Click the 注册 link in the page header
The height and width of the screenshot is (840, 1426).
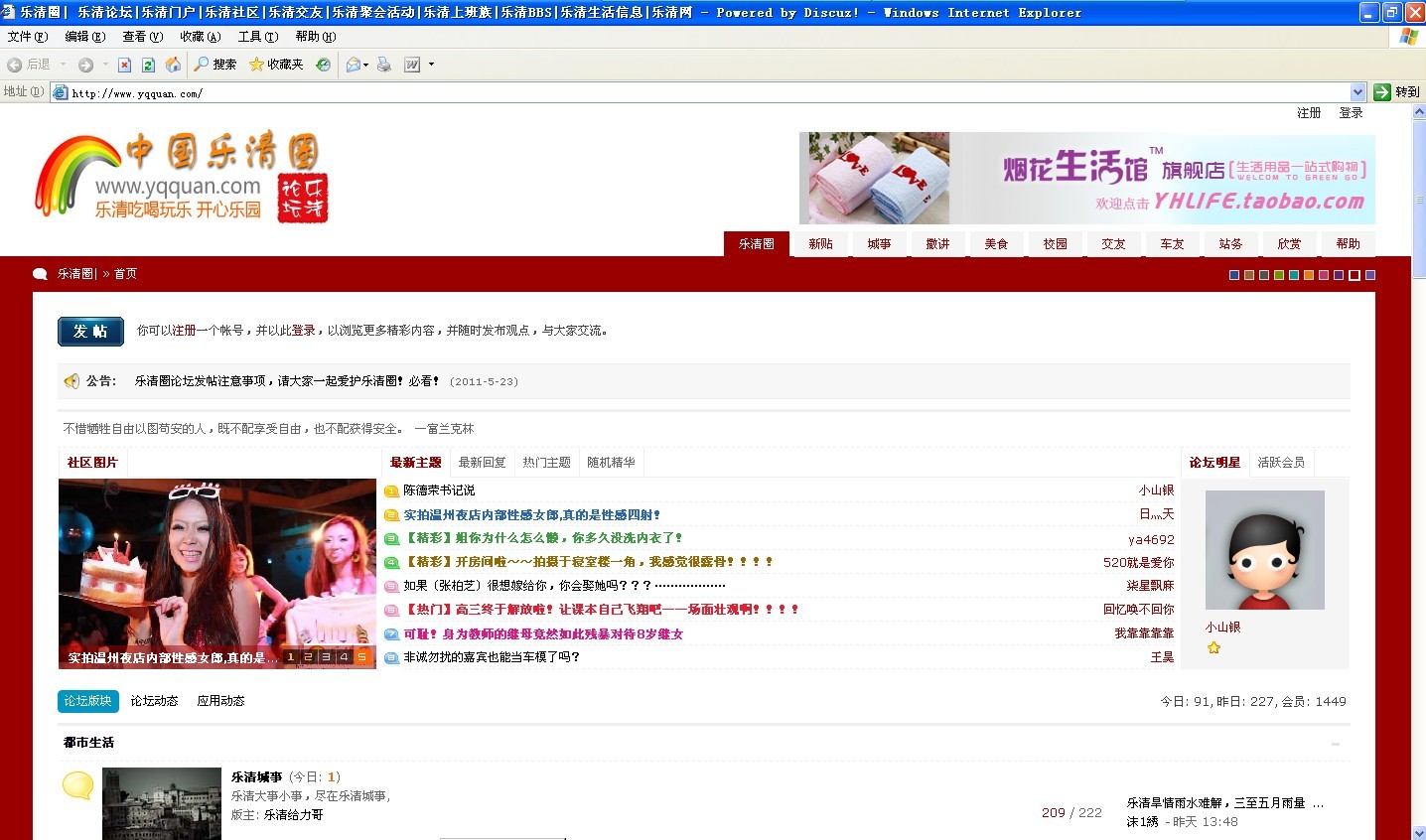1309,113
